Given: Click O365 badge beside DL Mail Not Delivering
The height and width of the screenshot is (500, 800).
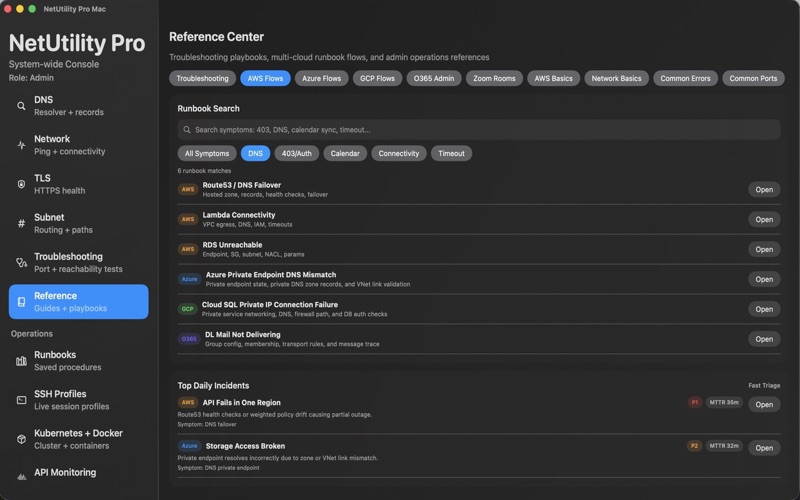Looking at the screenshot, I should pyautogui.click(x=189, y=339).
